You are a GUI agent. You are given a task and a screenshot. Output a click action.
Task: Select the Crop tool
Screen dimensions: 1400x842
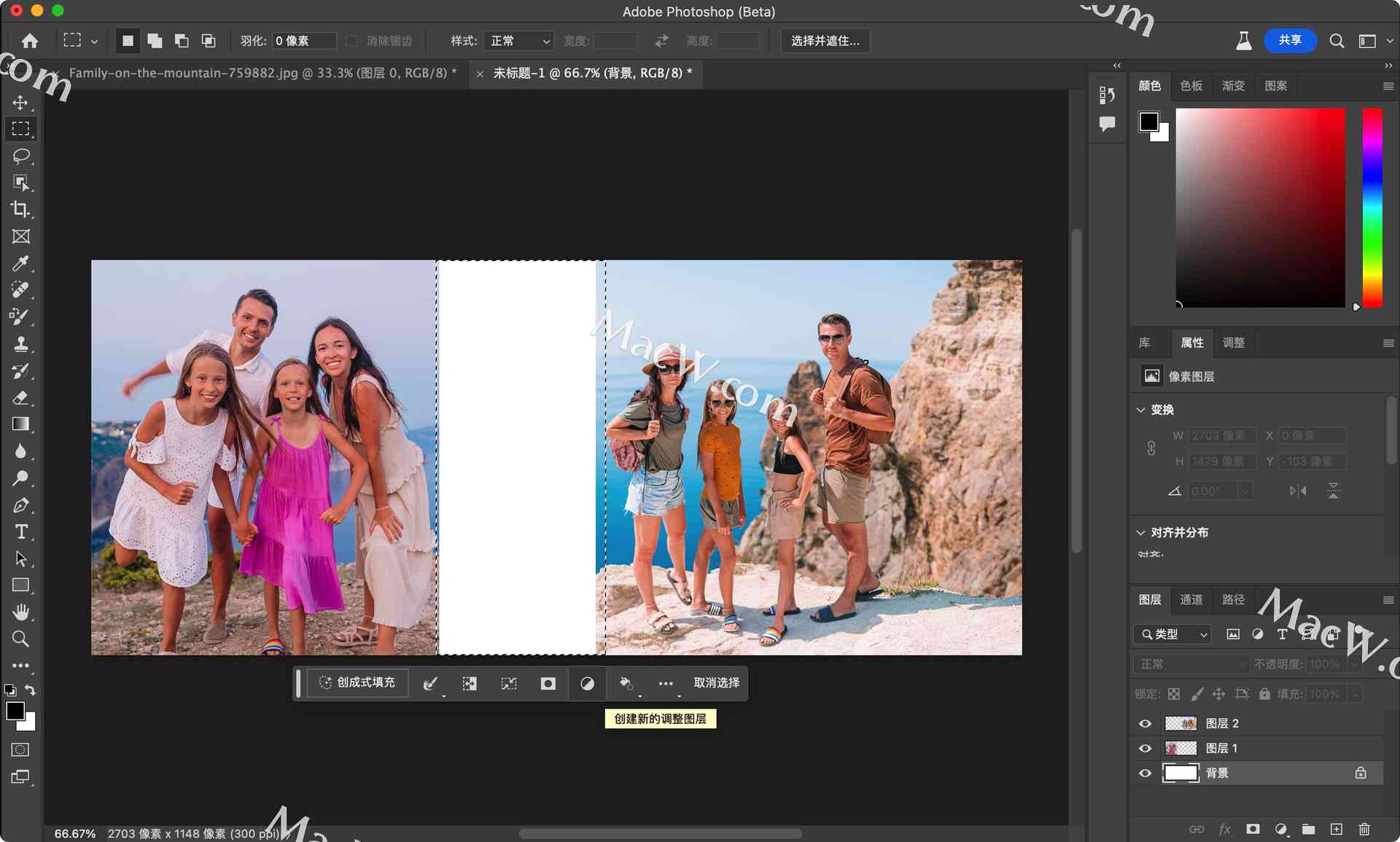[20, 210]
